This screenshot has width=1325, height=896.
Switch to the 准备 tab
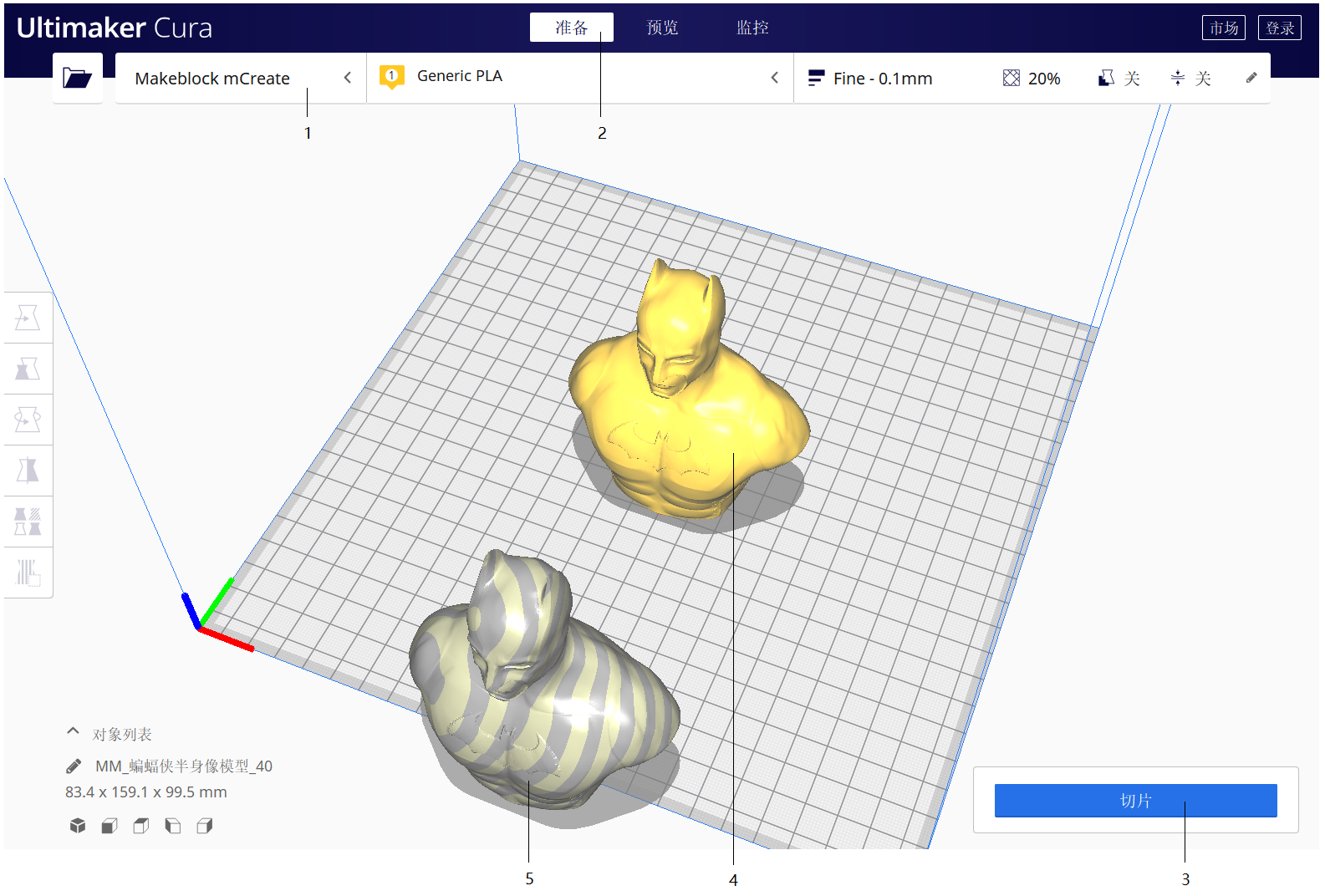point(572,27)
